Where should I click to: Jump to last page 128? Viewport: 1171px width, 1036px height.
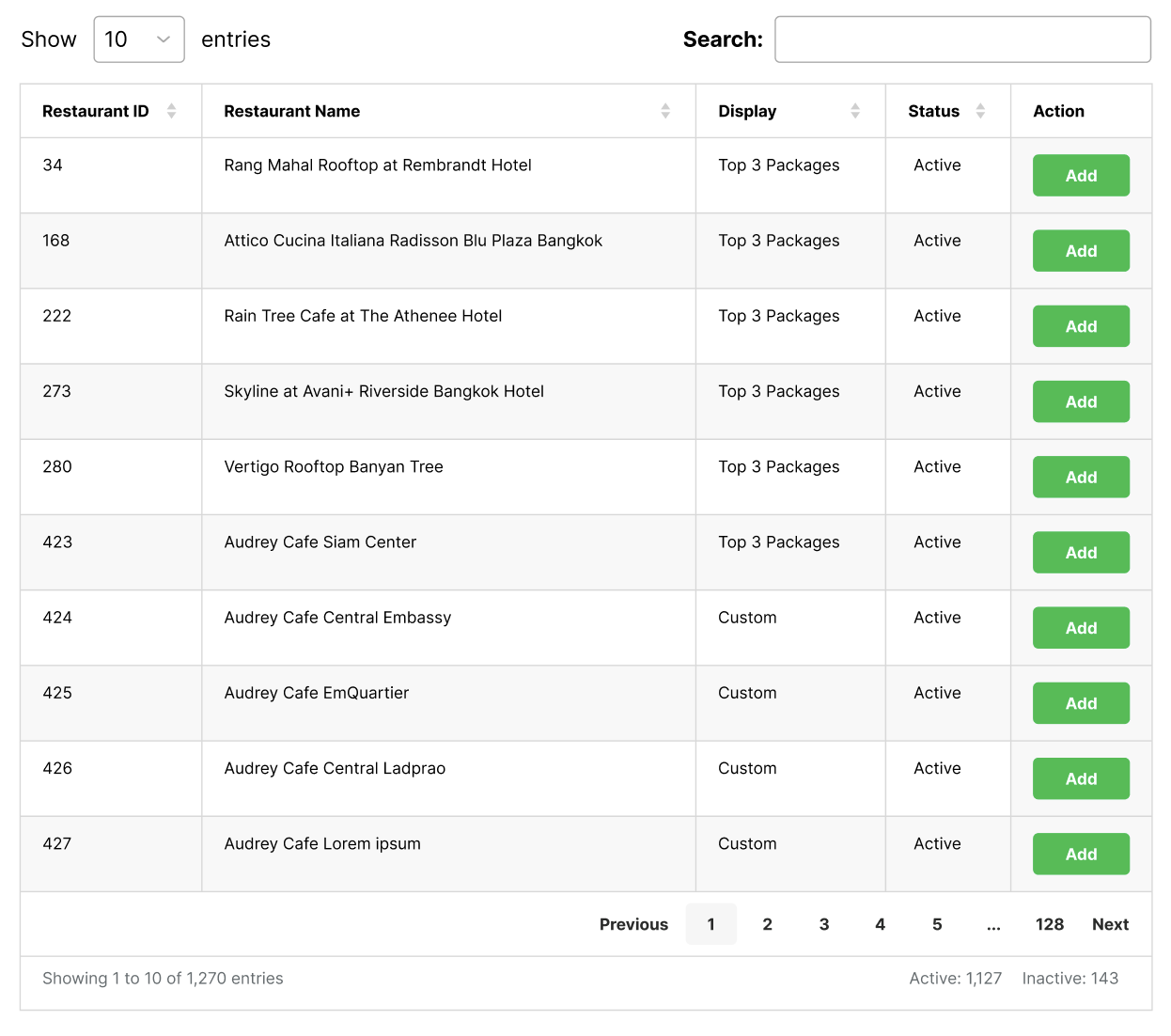[x=1049, y=924]
